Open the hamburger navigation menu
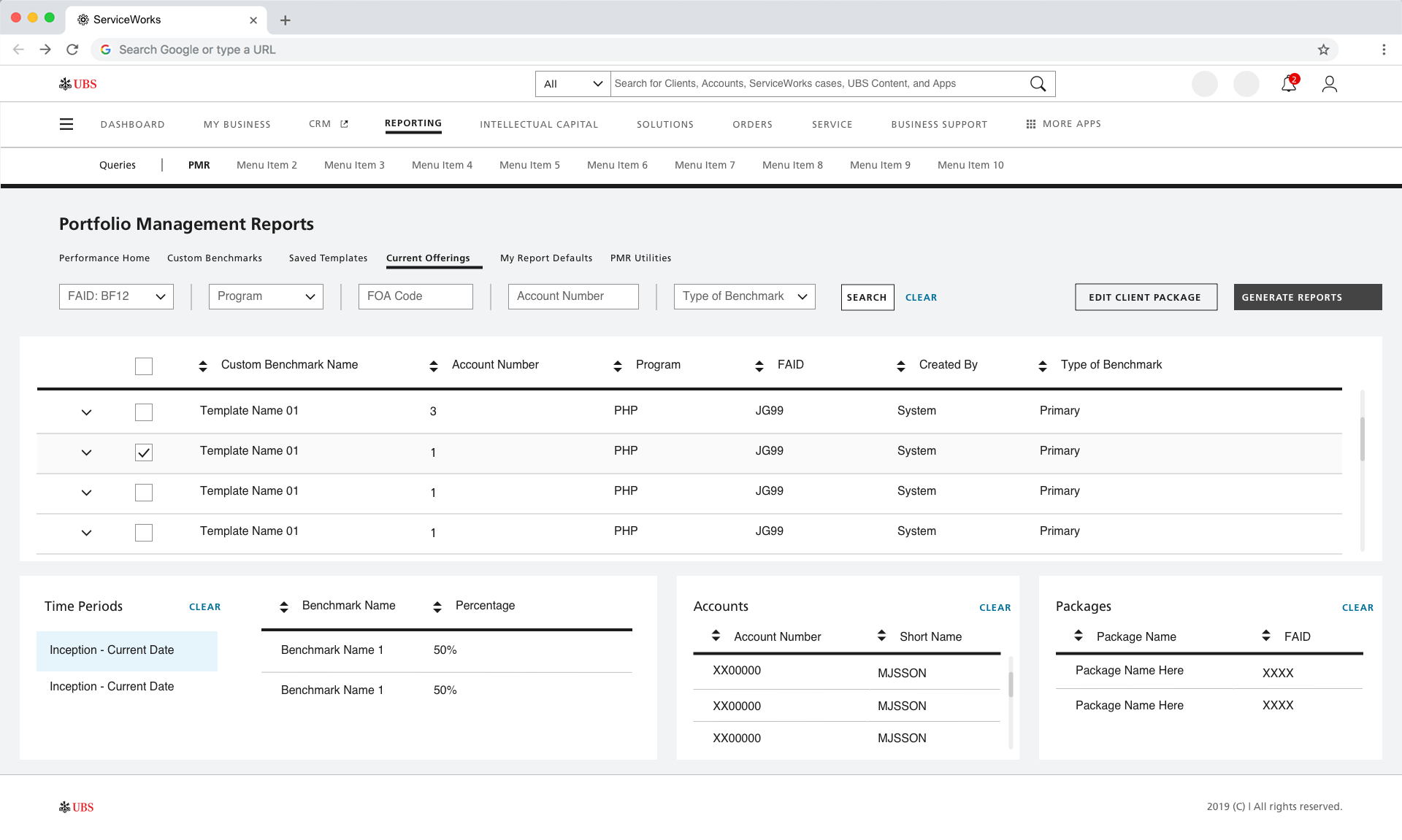This screenshot has height=840, width=1402. pos(66,124)
